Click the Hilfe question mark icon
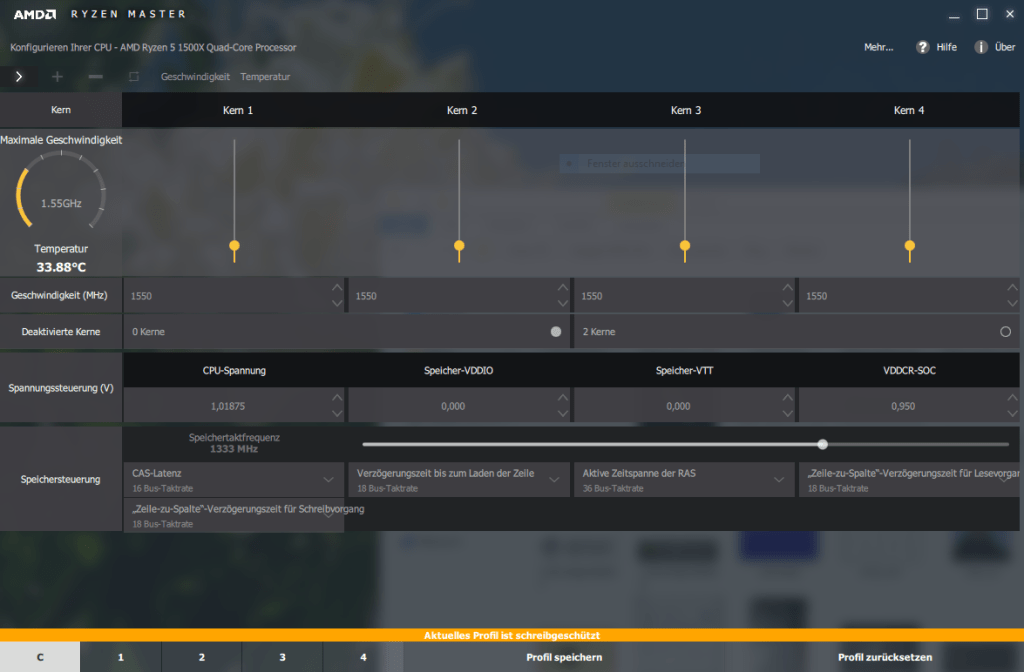 click(x=923, y=47)
